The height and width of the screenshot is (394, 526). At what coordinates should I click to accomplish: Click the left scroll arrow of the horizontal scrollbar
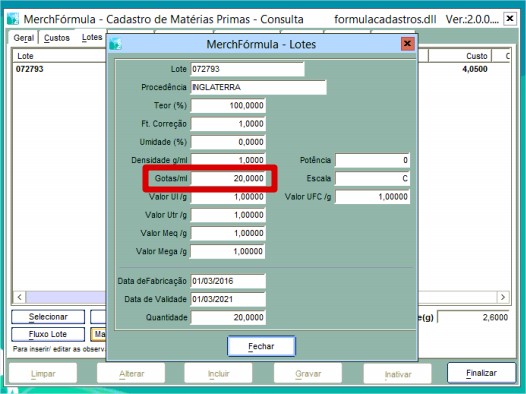pyautogui.click(x=19, y=297)
